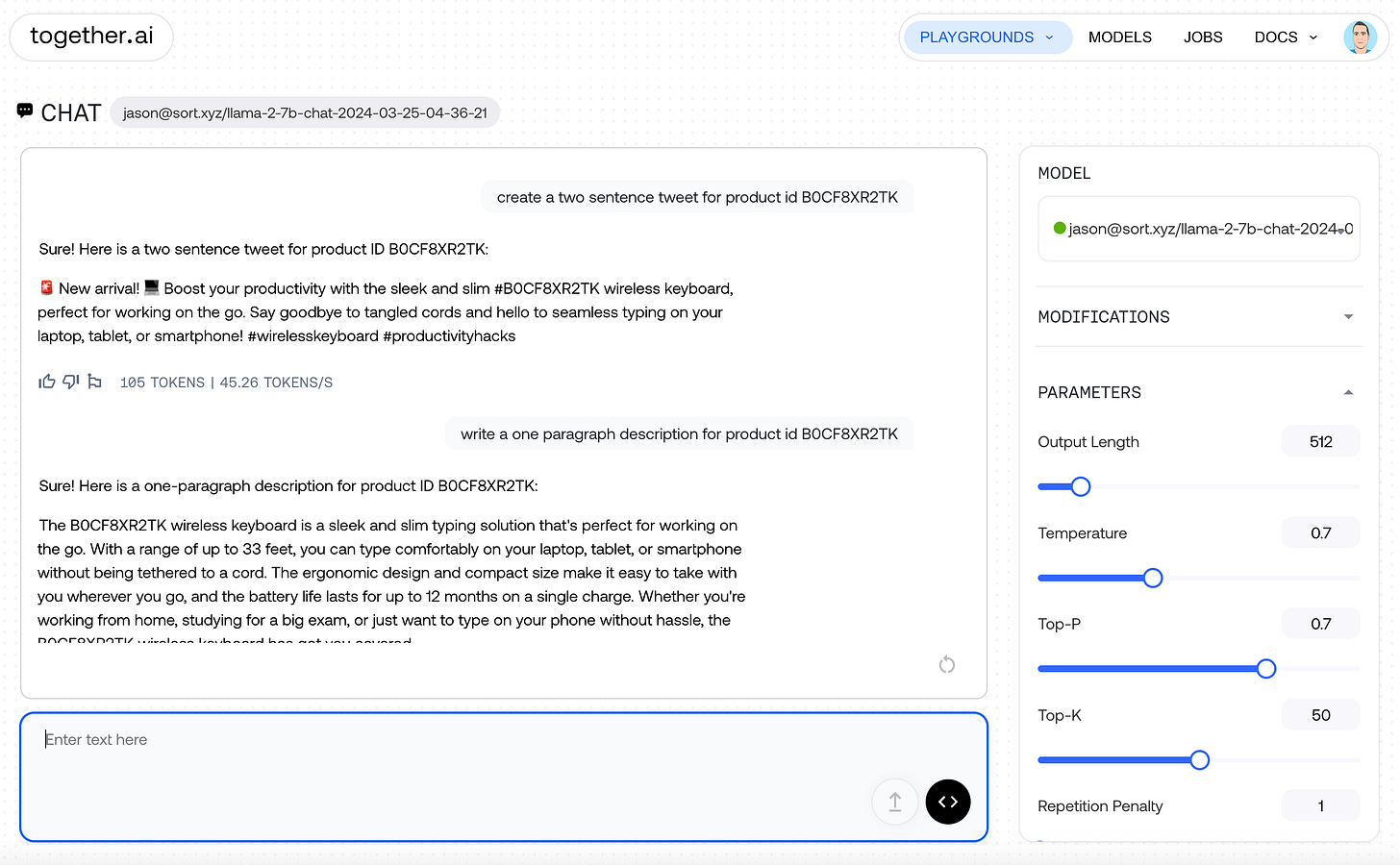1400x865 pixels.
Task: Click the one paragraph description request bubble
Action: coord(679,434)
